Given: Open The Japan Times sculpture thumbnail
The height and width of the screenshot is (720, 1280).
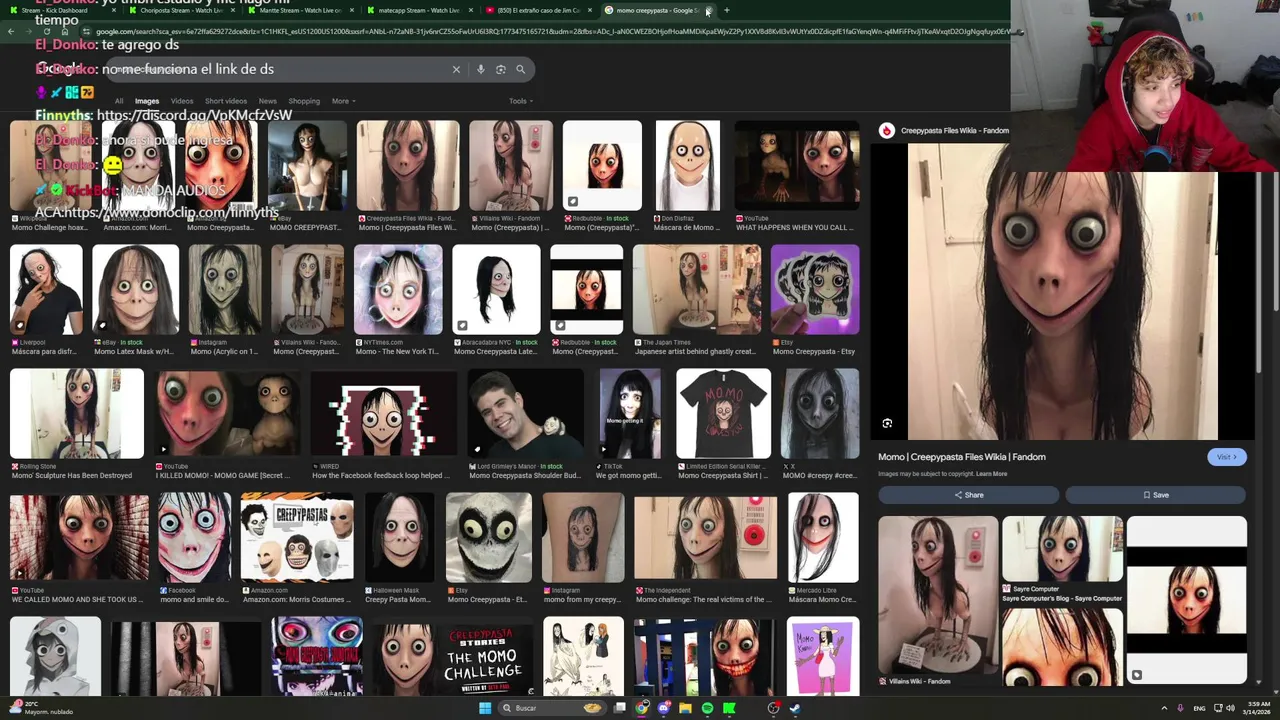Looking at the screenshot, I should (696, 290).
